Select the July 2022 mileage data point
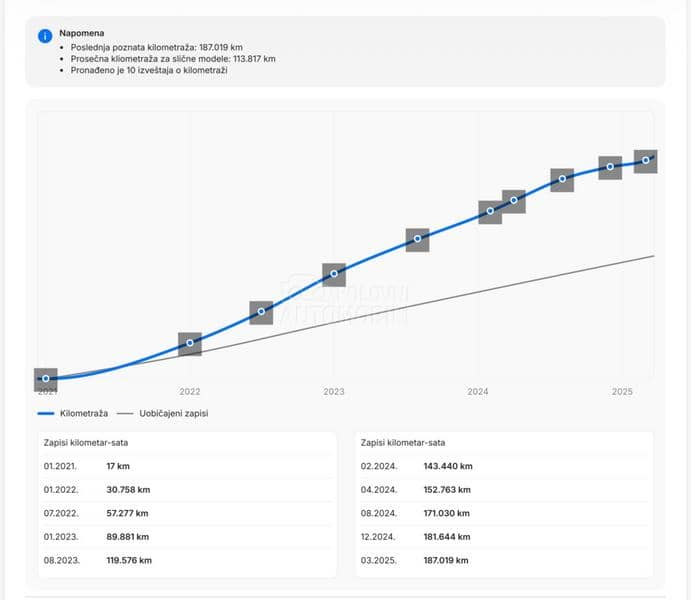The image size is (691, 600). tap(261, 312)
